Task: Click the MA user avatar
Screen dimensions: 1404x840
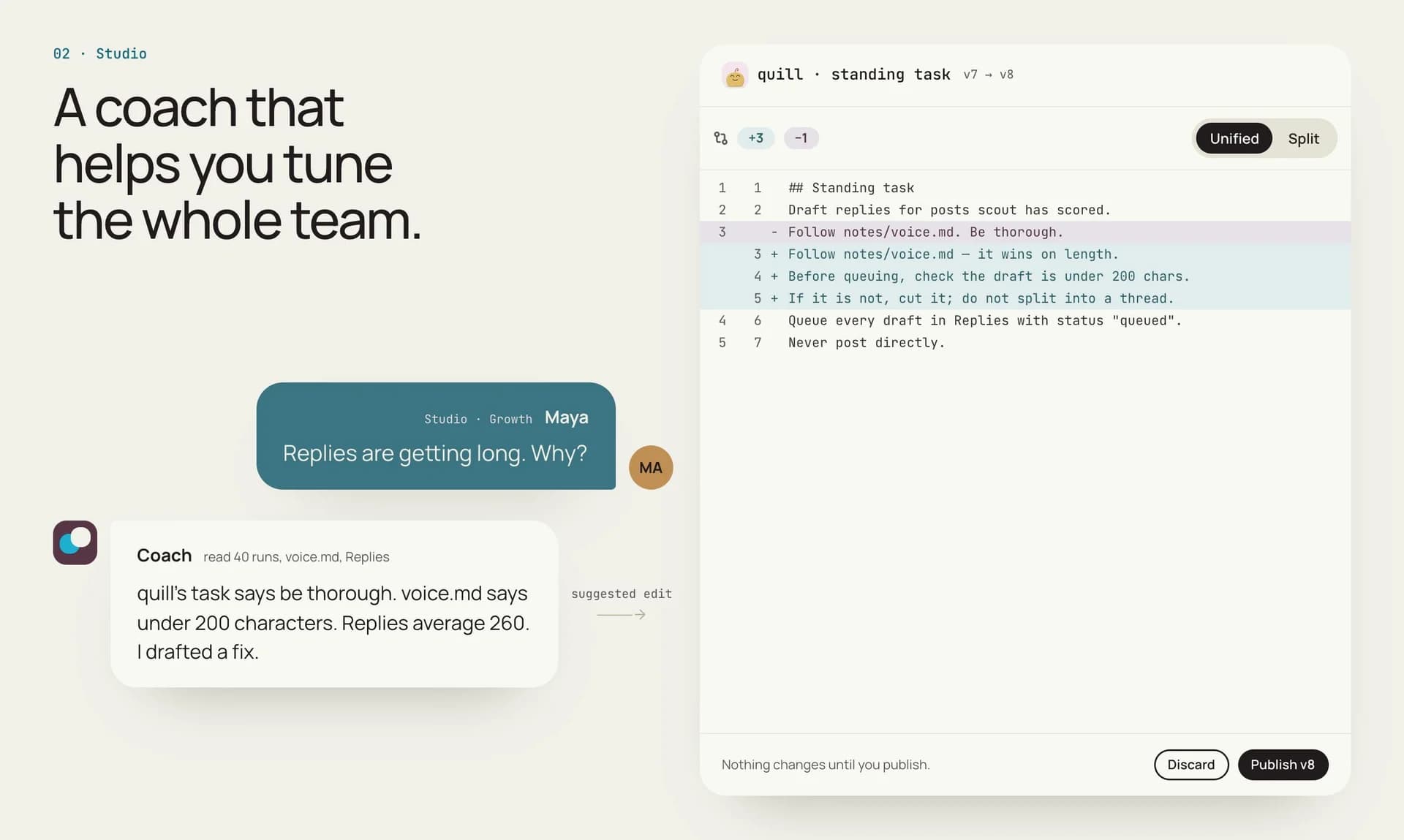Action: (x=651, y=467)
